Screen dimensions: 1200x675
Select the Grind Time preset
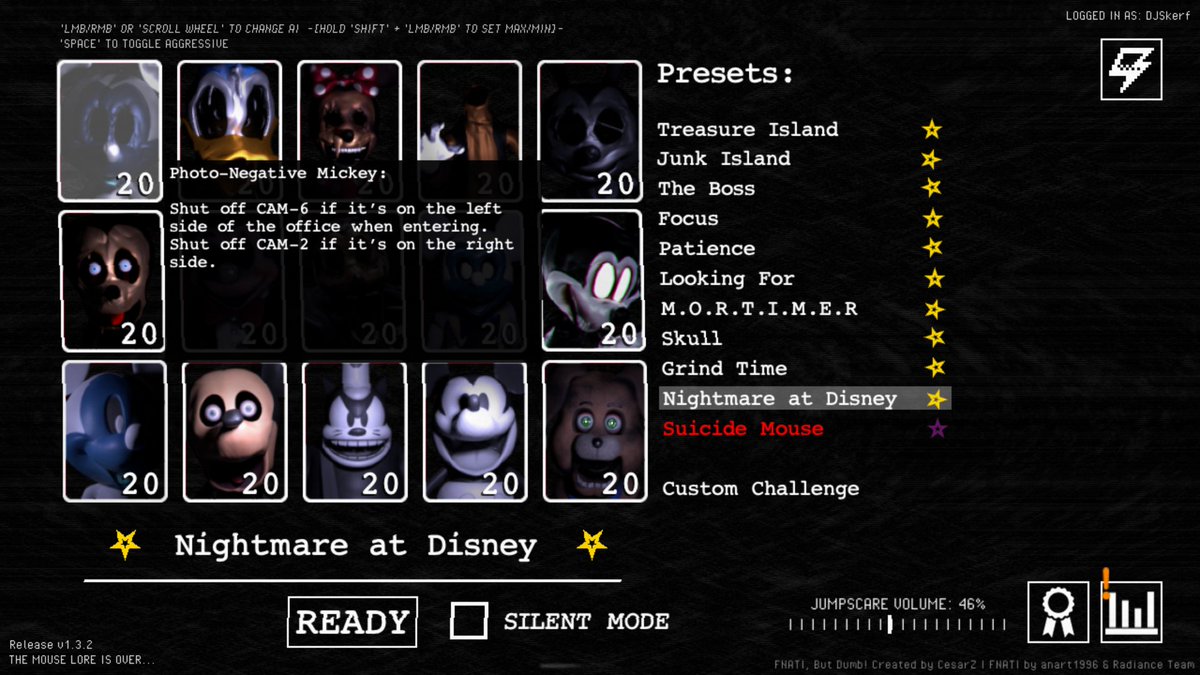click(x=724, y=368)
